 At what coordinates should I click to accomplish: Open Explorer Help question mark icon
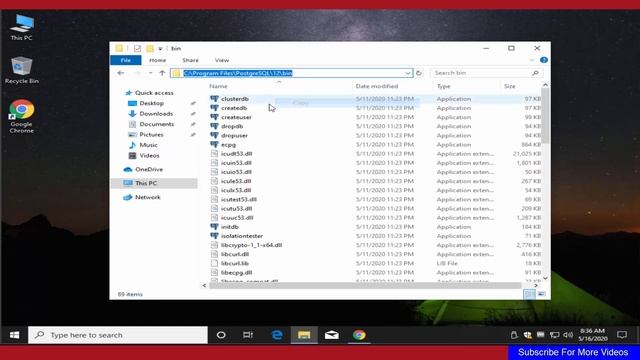pyautogui.click(x=544, y=60)
